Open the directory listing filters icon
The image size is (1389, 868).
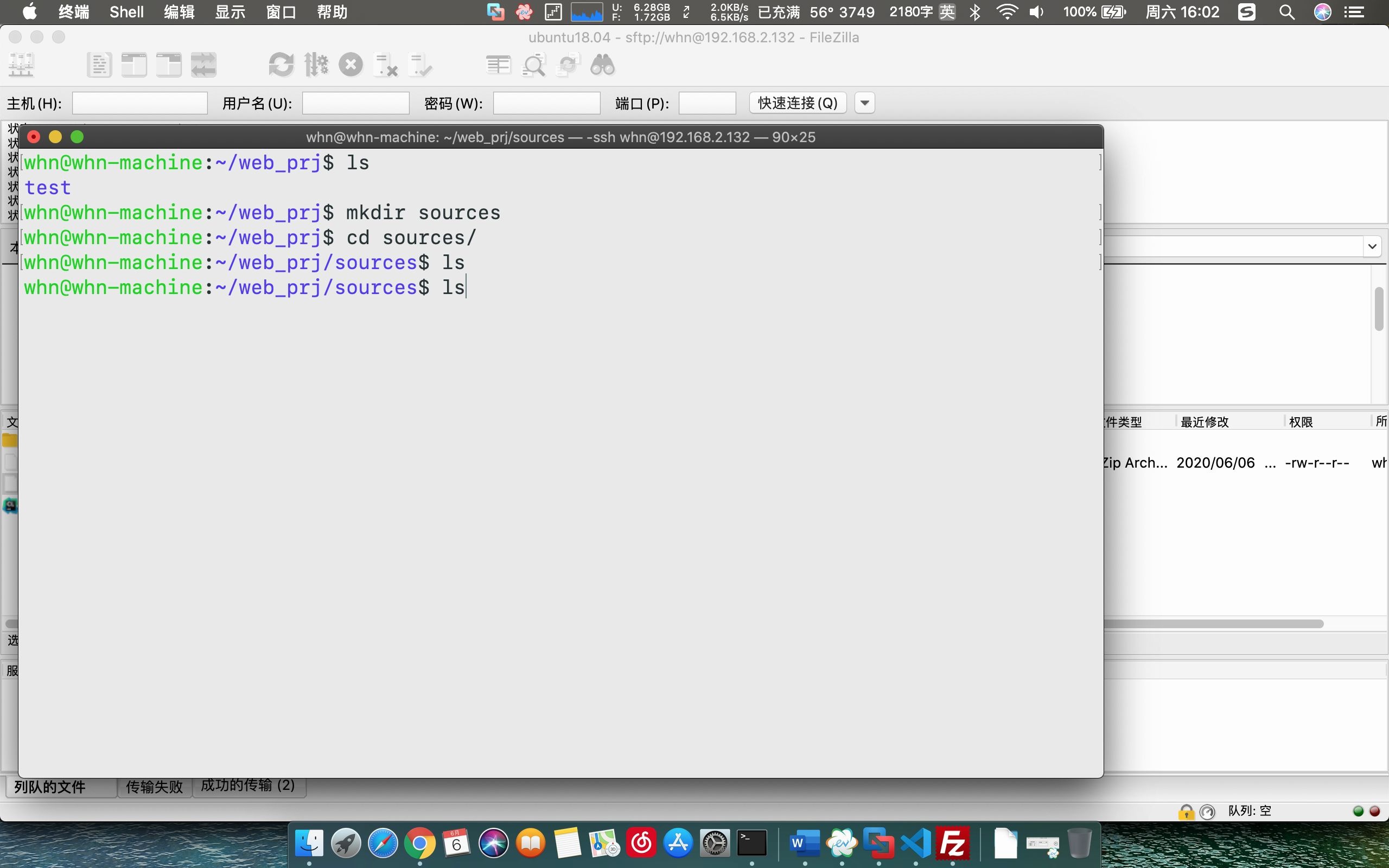(498, 65)
